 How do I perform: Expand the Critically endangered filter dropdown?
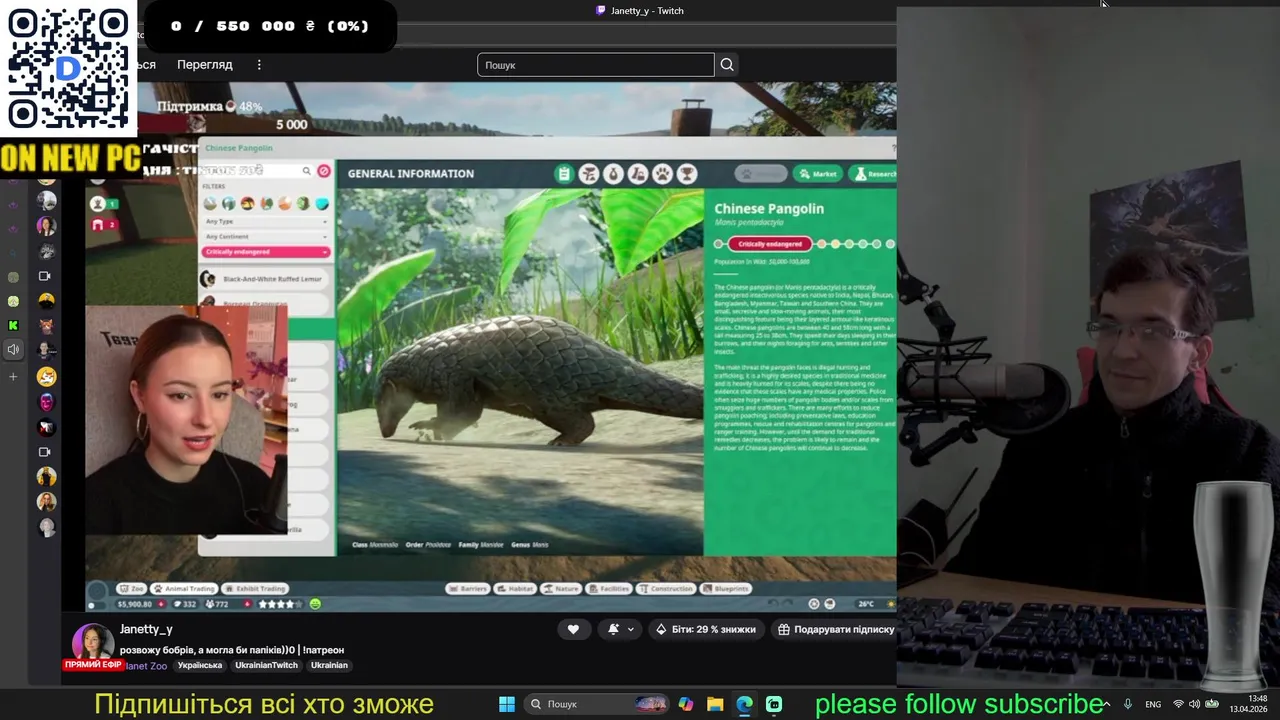point(266,252)
